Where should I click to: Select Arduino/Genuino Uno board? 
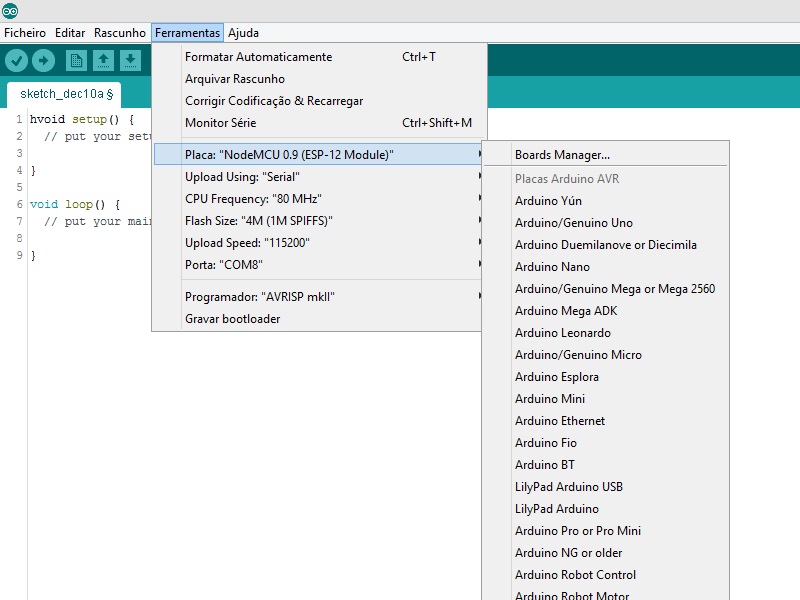(606, 222)
